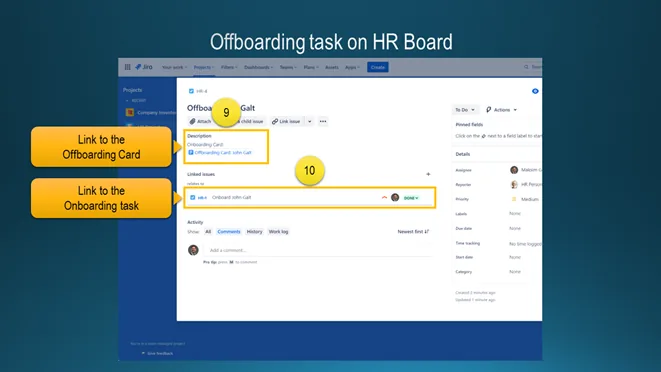The image size is (661, 372).
Task: Open the Plans menu
Action: pos(311,67)
